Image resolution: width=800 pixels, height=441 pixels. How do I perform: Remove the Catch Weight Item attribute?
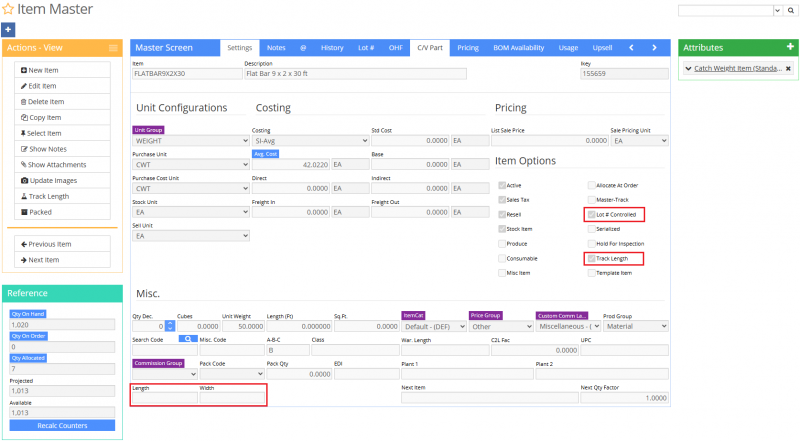787,68
